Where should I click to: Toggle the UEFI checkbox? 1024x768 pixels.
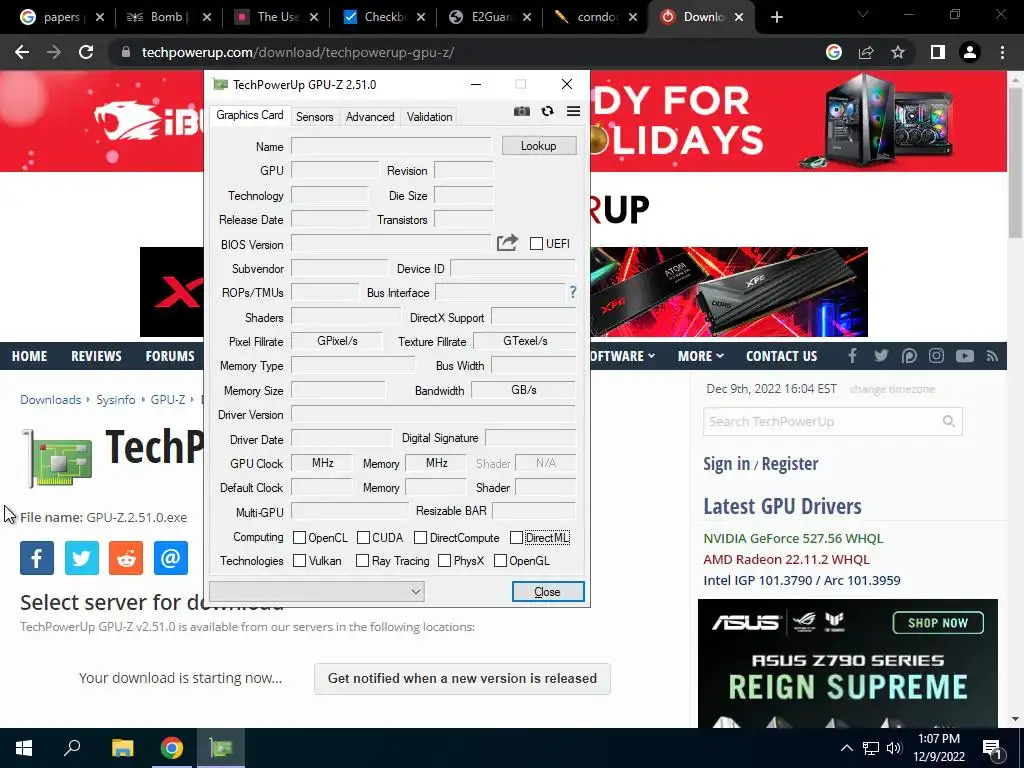(536, 244)
